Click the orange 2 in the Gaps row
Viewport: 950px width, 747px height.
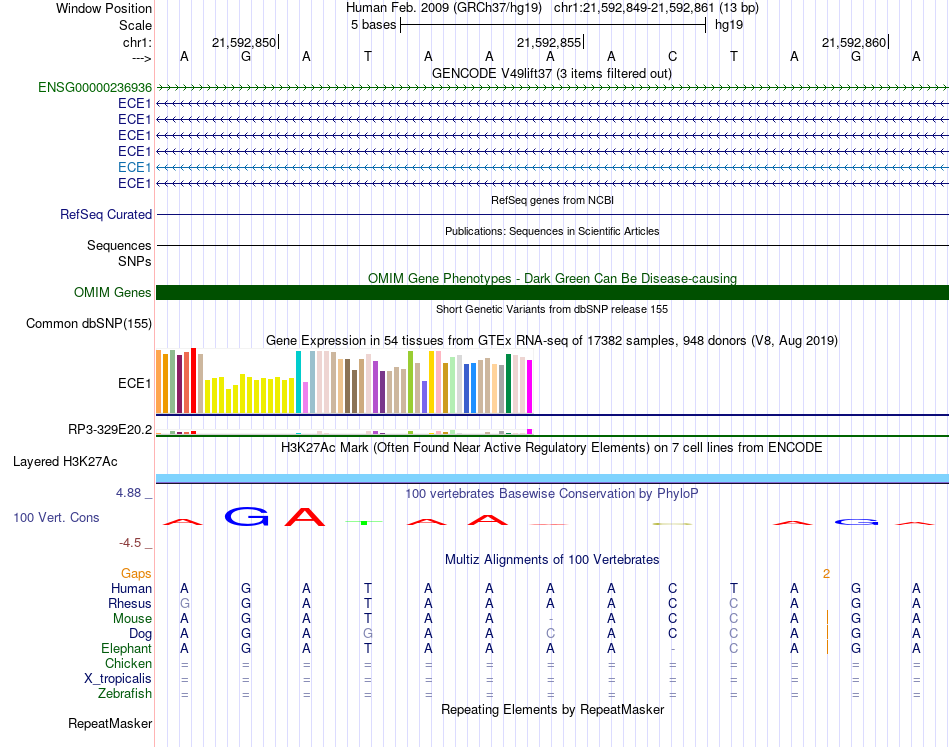point(826,574)
